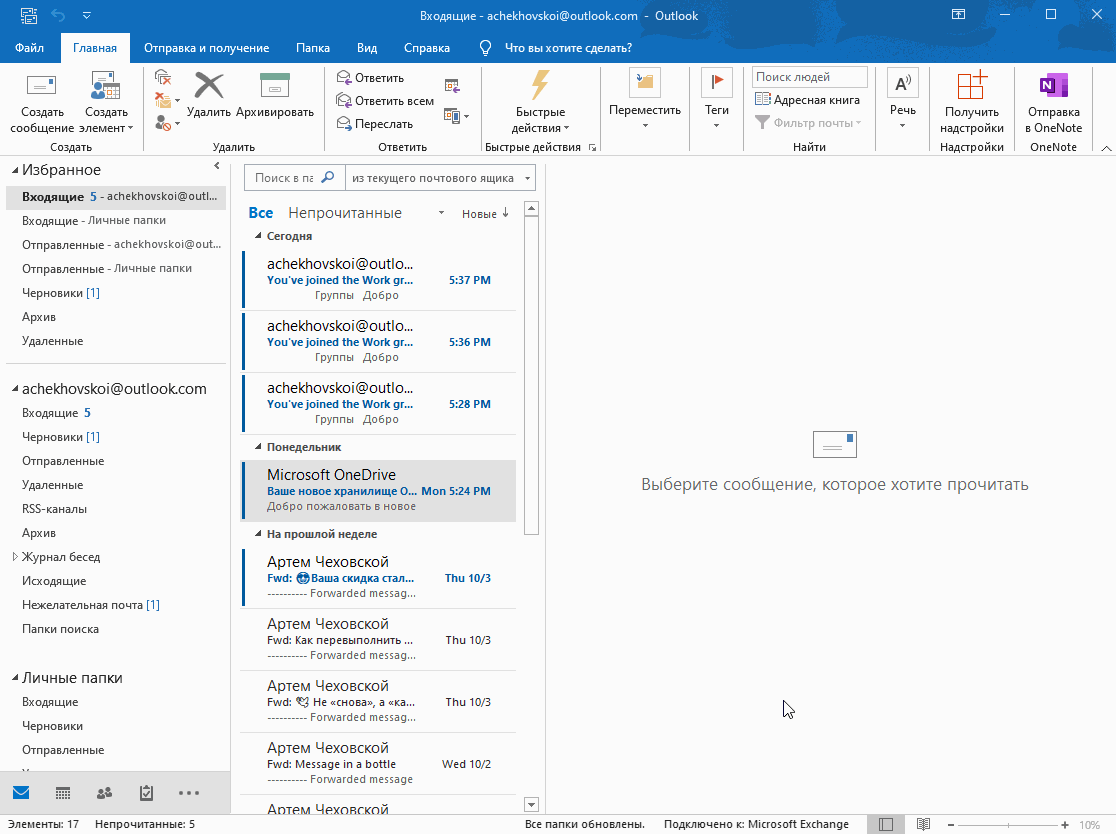Click the search magnifier icon

pyautogui.click(x=328, y=177)
